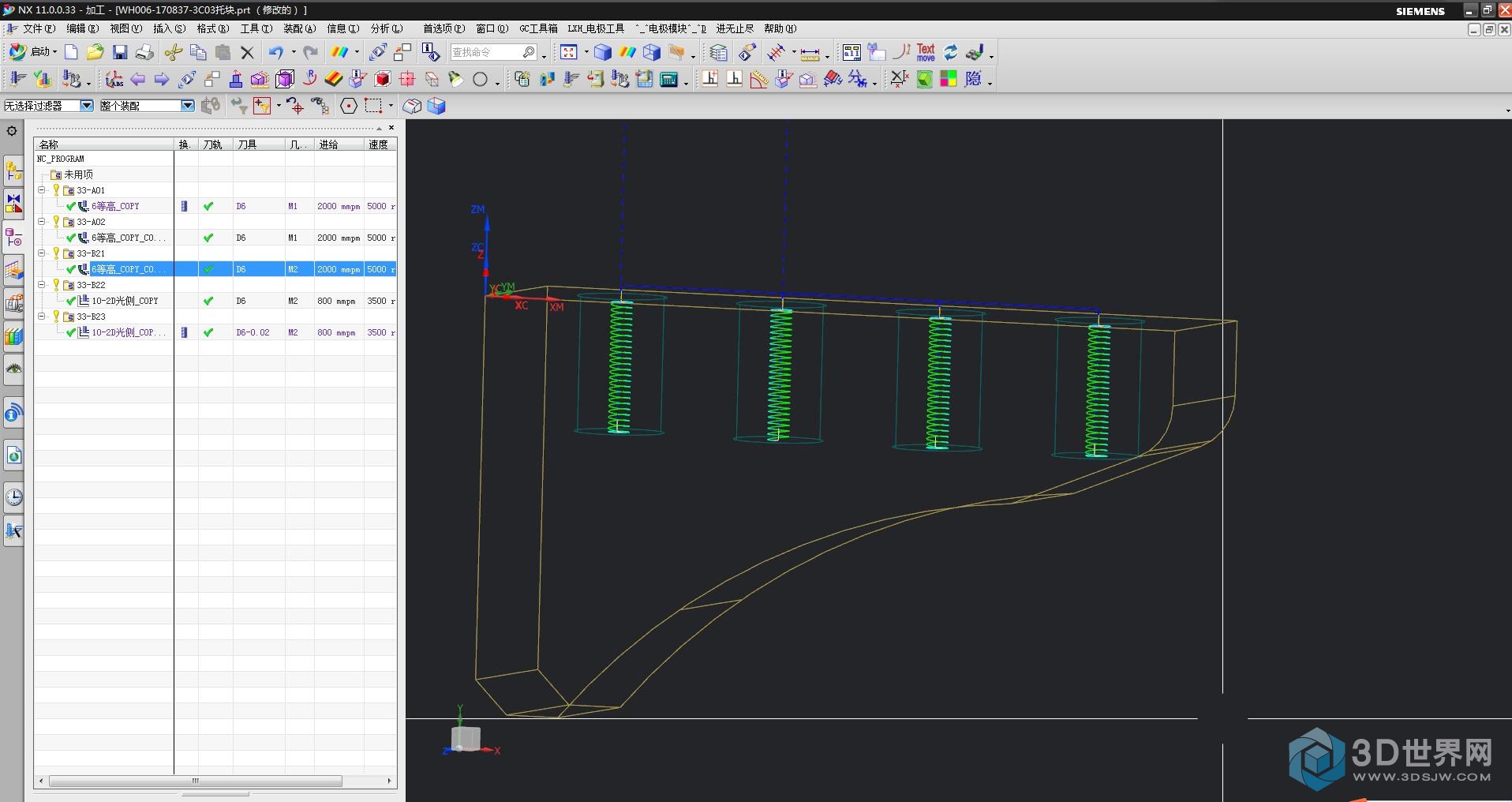Click the Save floppy disk icon

point(120,53)
